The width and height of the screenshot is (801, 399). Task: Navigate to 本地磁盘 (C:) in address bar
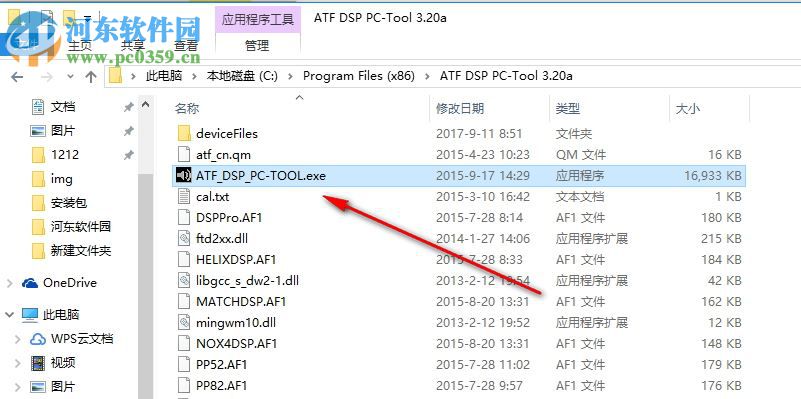click(242, 77)
